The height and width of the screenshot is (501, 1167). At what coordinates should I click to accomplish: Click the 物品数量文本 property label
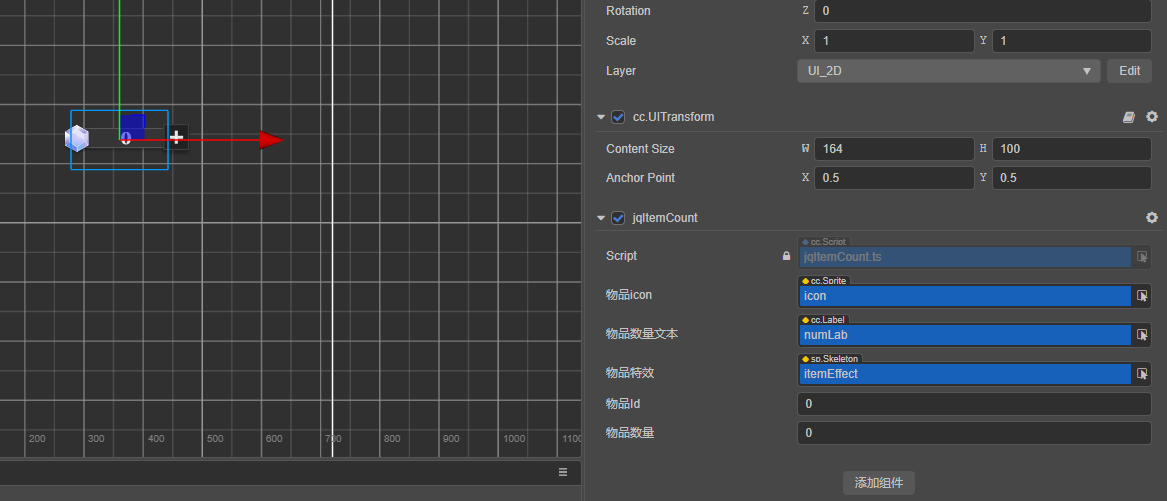pos(642,334)
